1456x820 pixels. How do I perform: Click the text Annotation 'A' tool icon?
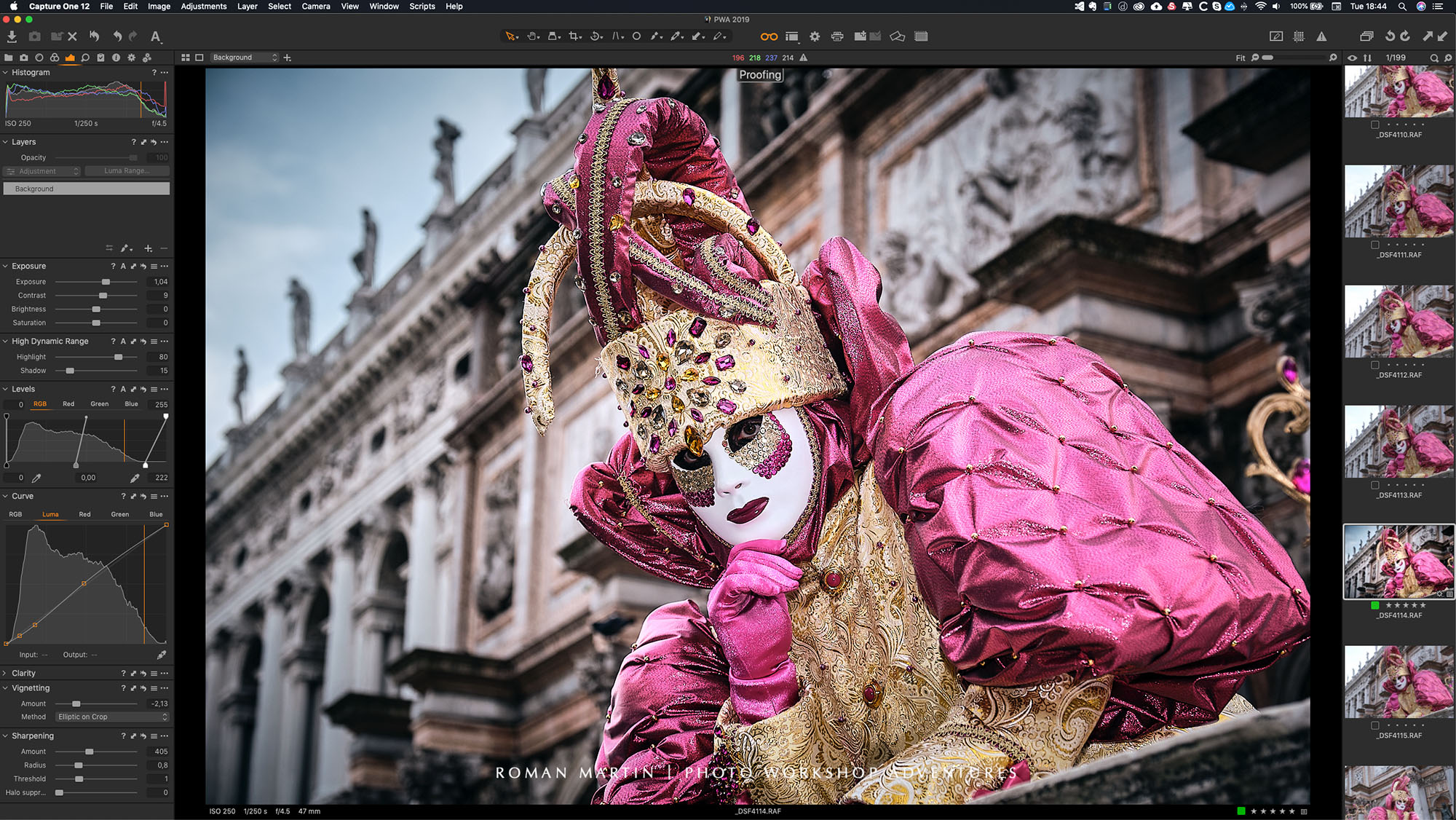(155, 36)
